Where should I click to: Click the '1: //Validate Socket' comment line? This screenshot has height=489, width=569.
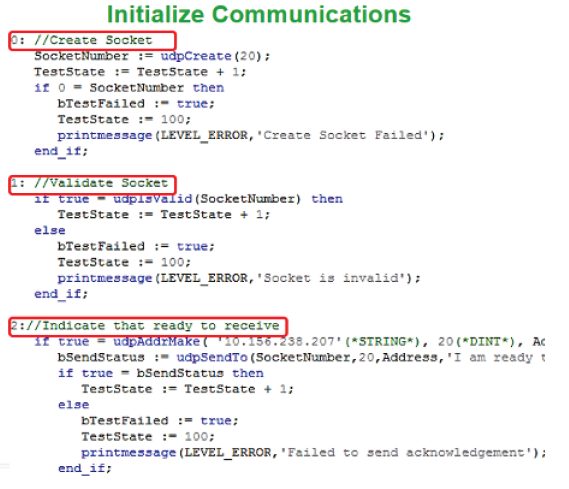pos(89,183)
